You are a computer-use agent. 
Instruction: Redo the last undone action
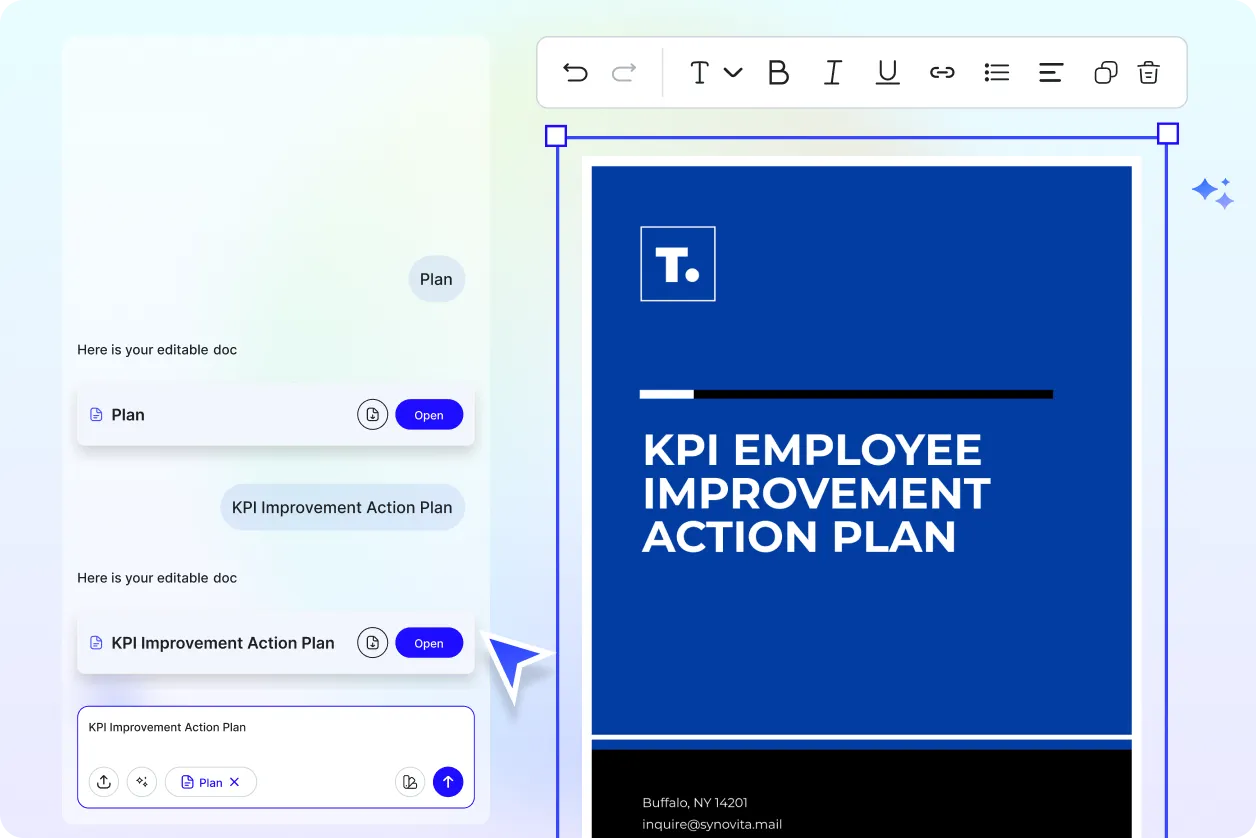(624, 72)
